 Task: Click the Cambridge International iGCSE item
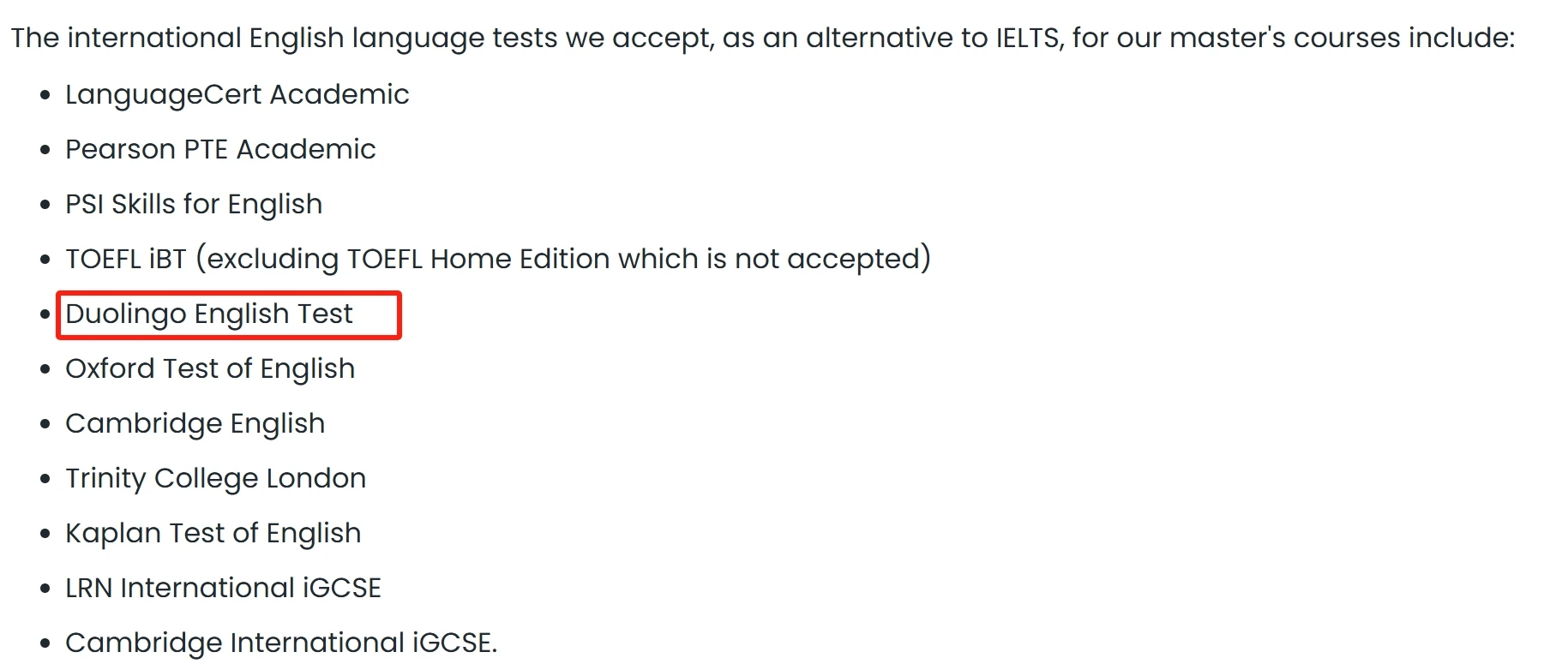[281, 643]
